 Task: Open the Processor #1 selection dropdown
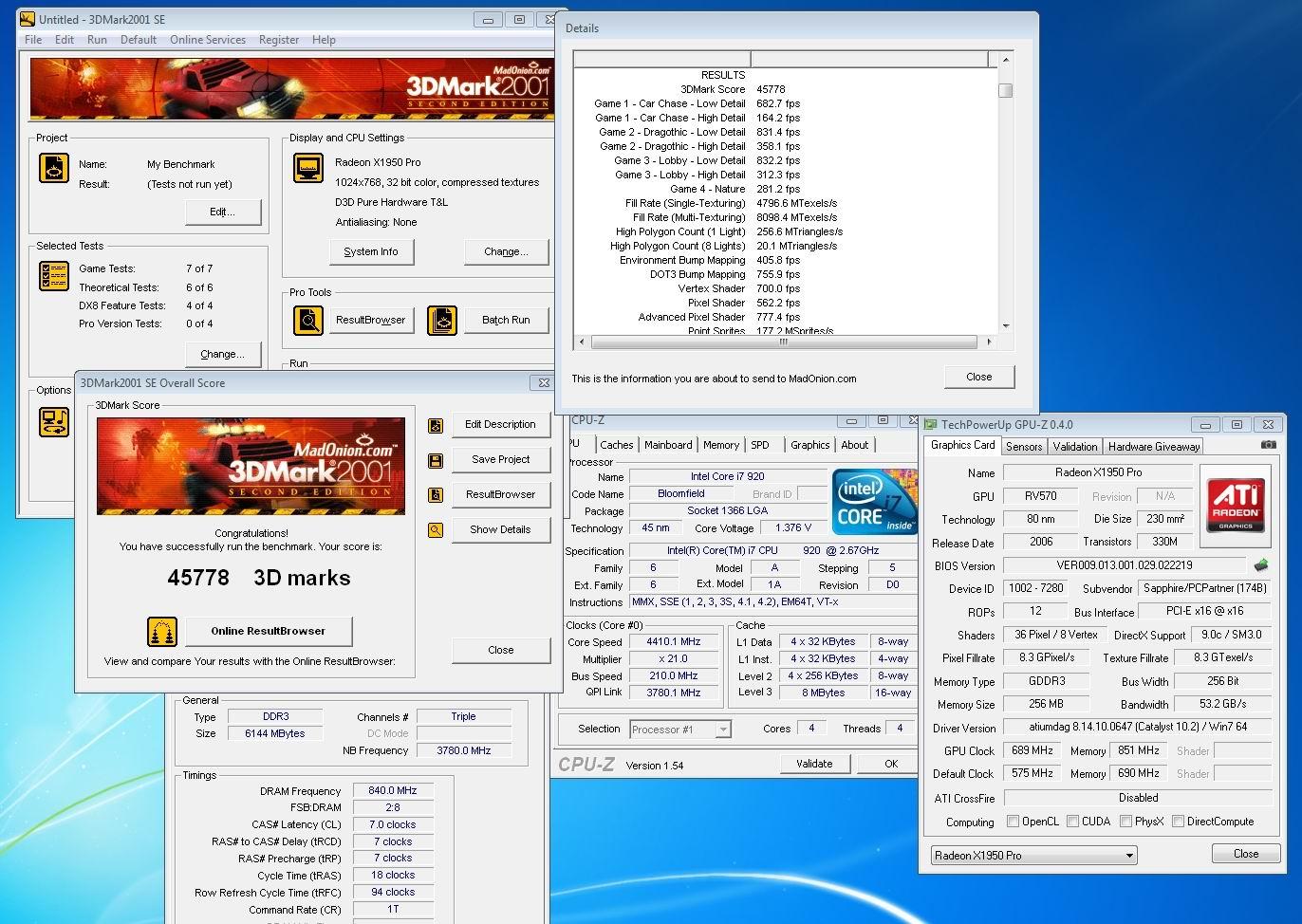click(x=680, y=730)
